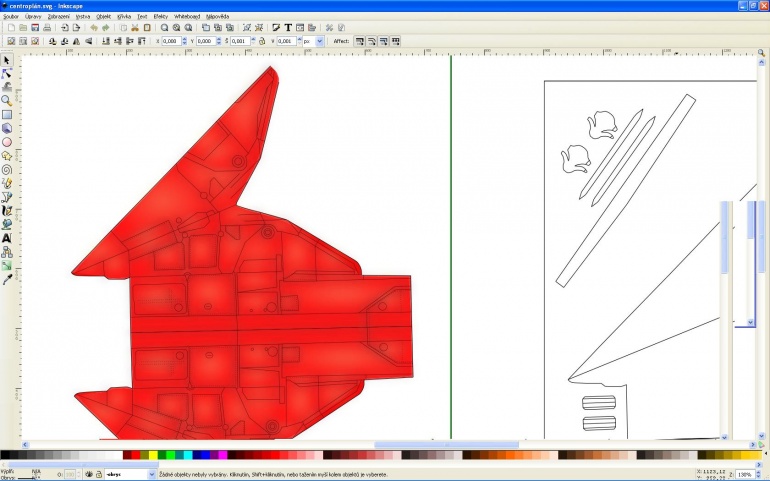
Task: Select the Gradient tool
Action: click(6, 266)
